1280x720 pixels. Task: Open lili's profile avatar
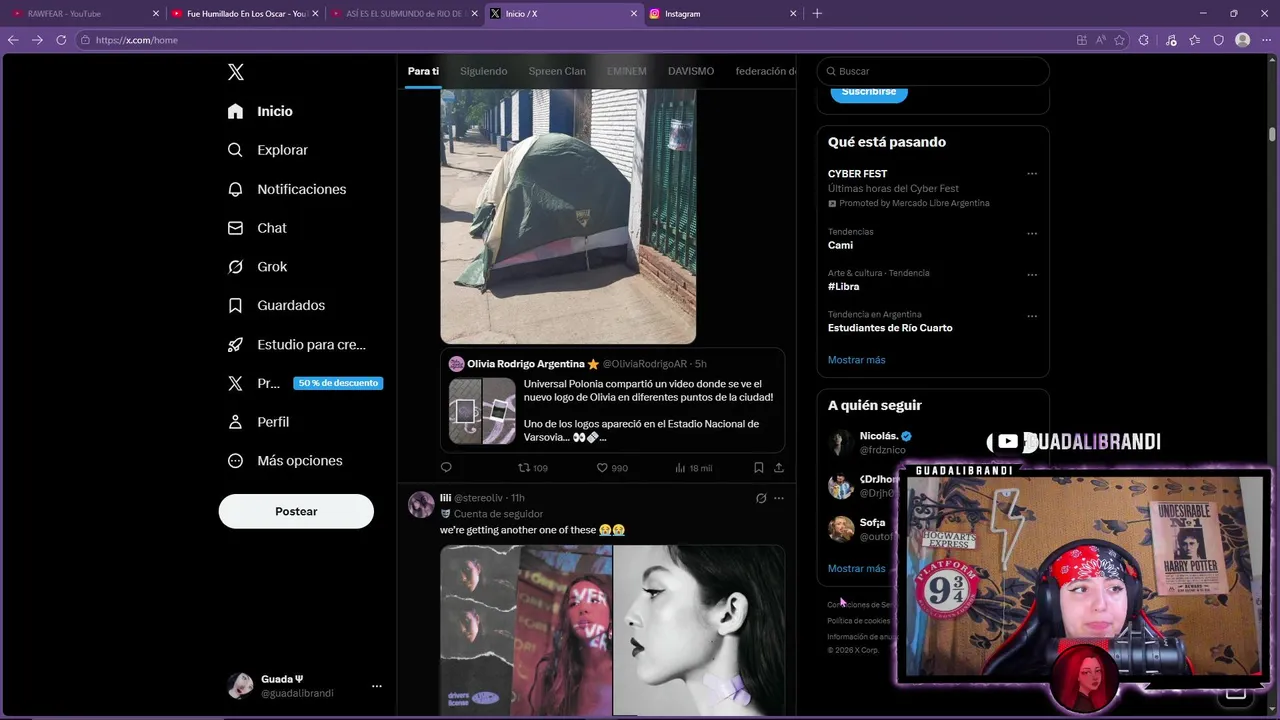pyautogui.click(x=421, y=504)
